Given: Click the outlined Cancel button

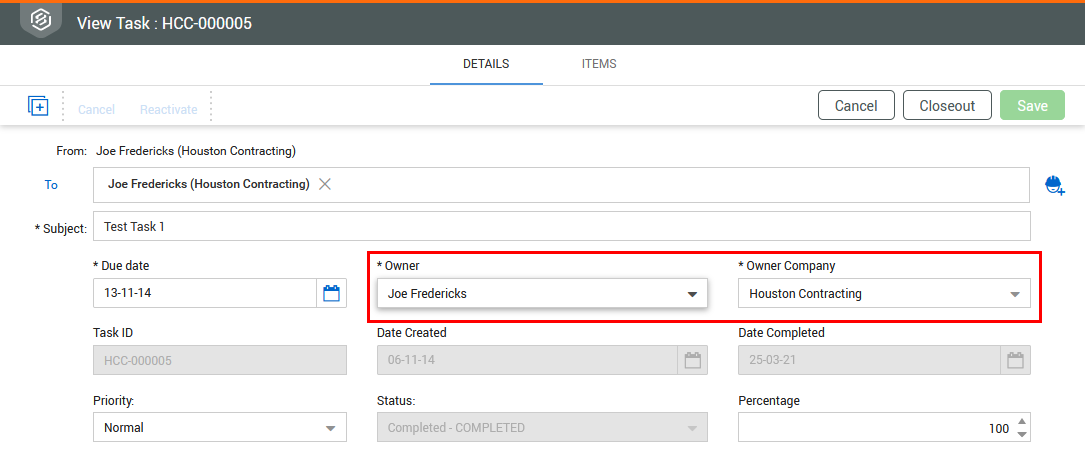Looking at the screenshot, I should point(856,106).
